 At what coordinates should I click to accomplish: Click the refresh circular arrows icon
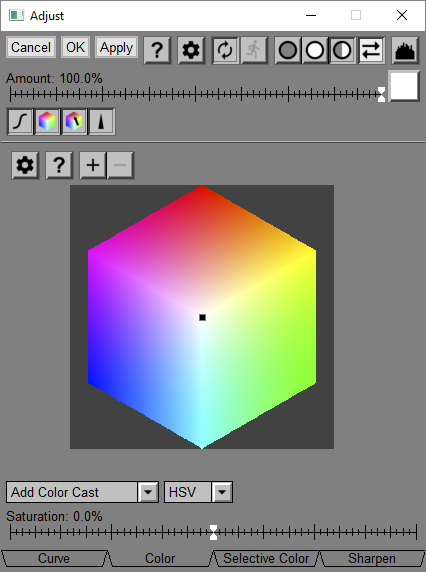225,50
